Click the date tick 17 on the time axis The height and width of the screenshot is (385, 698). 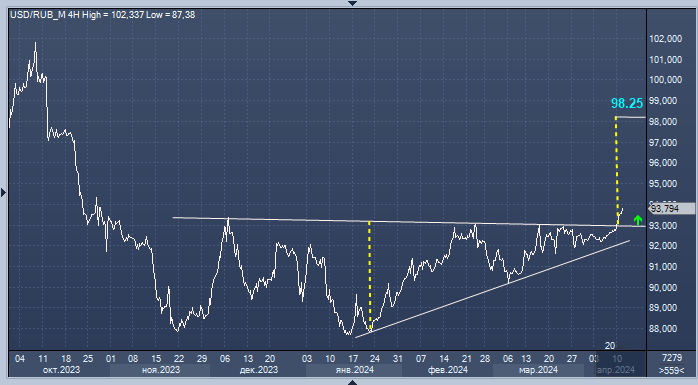click(x=353, y=359)
